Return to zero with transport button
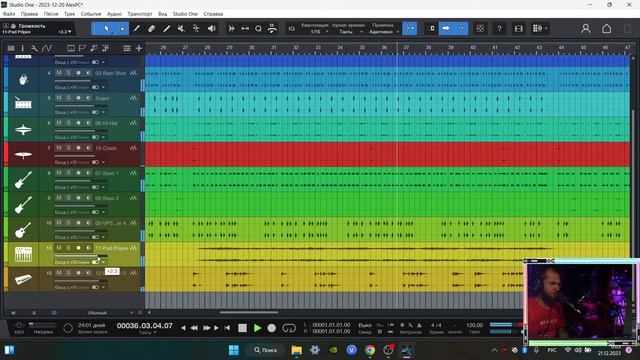Image resolution: width=640 pixels, height=360 pixels. click(x=227, y=328)
